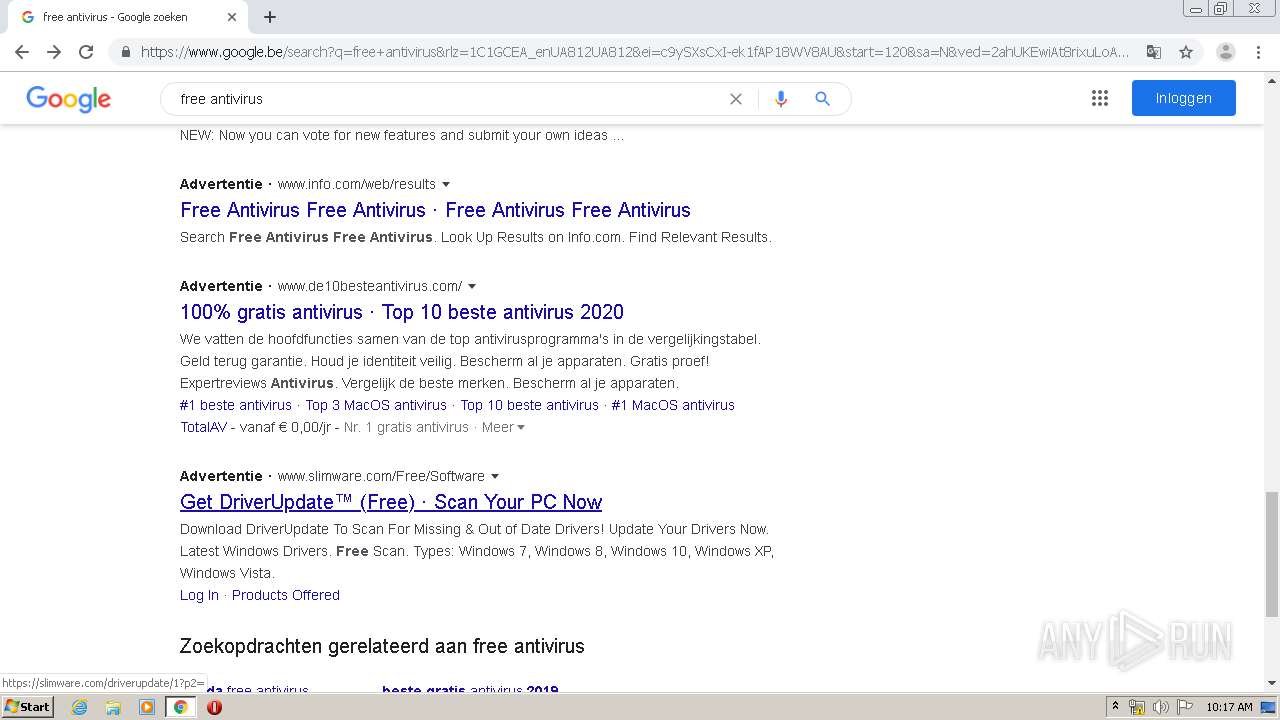
Task: Open 'Get DriverUpdate (Free)' ad link
Action: [x=391, y=502]
